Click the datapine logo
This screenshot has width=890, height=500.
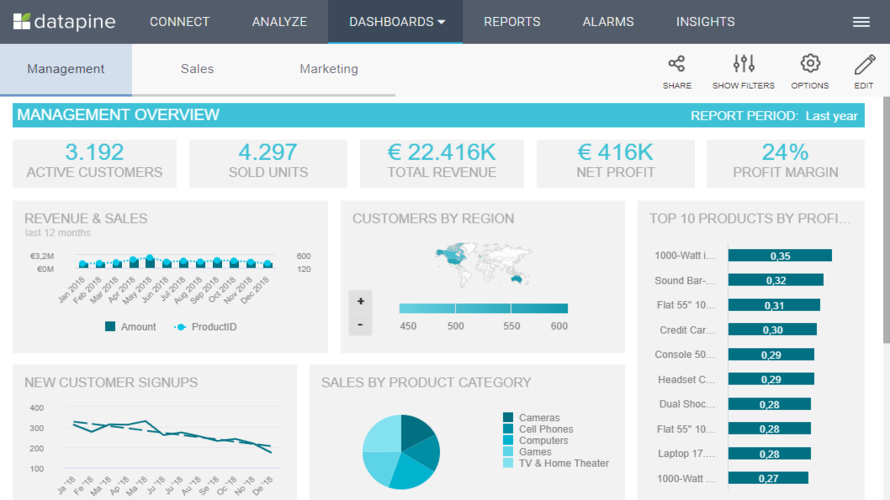pyautogui.click(x=64, y=22)
